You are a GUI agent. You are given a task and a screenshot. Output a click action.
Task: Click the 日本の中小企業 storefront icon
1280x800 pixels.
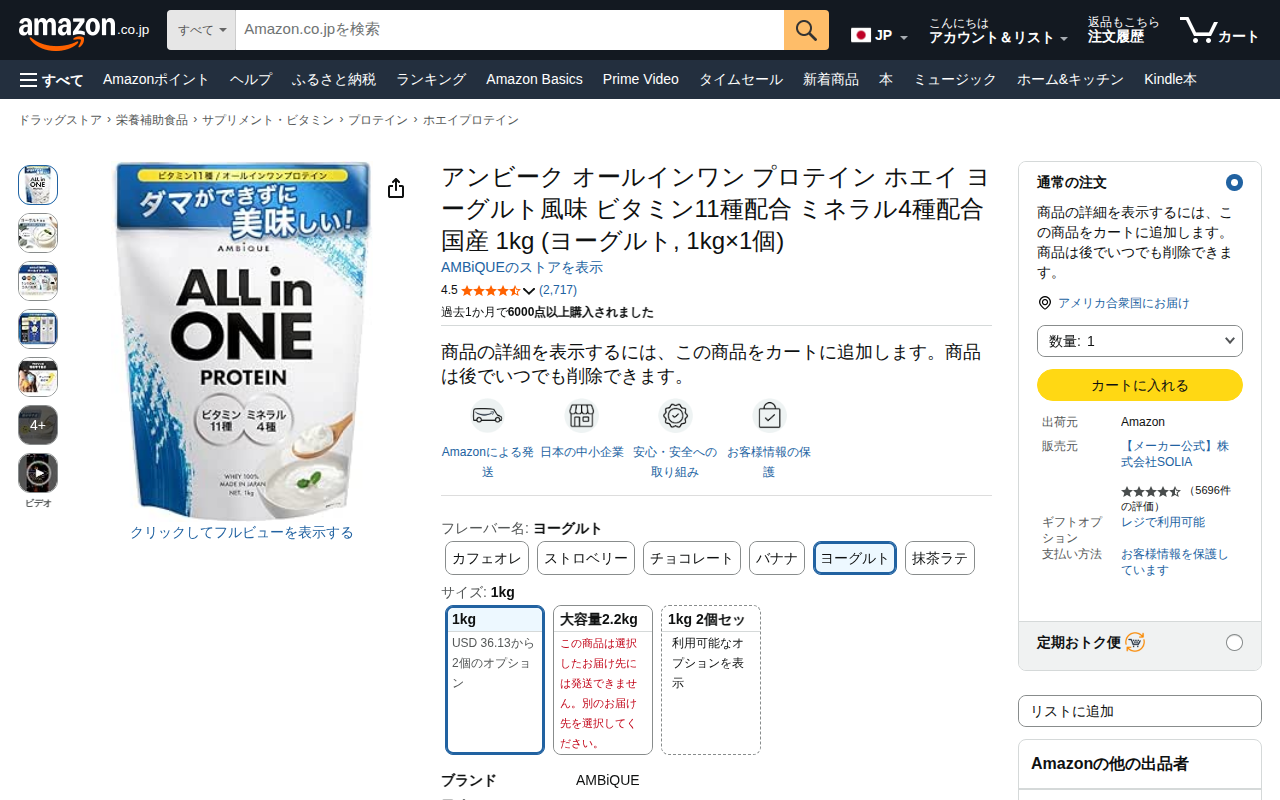(x=581, y=415)
